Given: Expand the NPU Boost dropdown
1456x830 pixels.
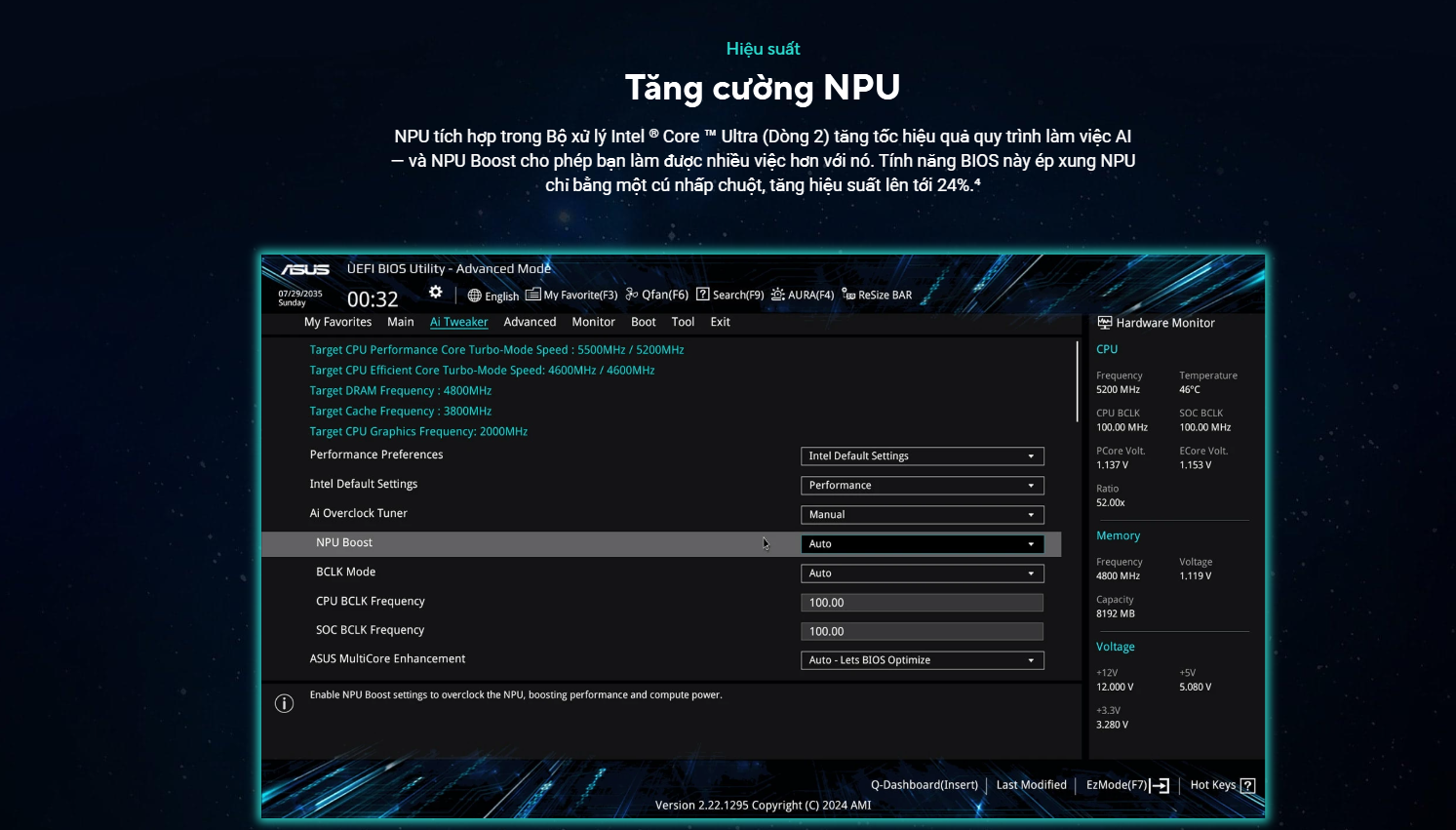Looking at the screenshot, I should [x=922, y=544].
